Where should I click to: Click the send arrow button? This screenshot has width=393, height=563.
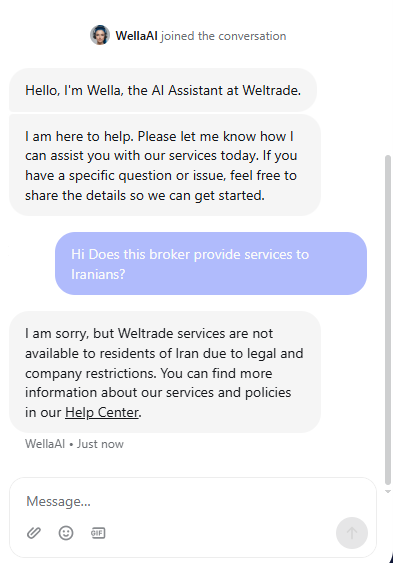(352, 533)
